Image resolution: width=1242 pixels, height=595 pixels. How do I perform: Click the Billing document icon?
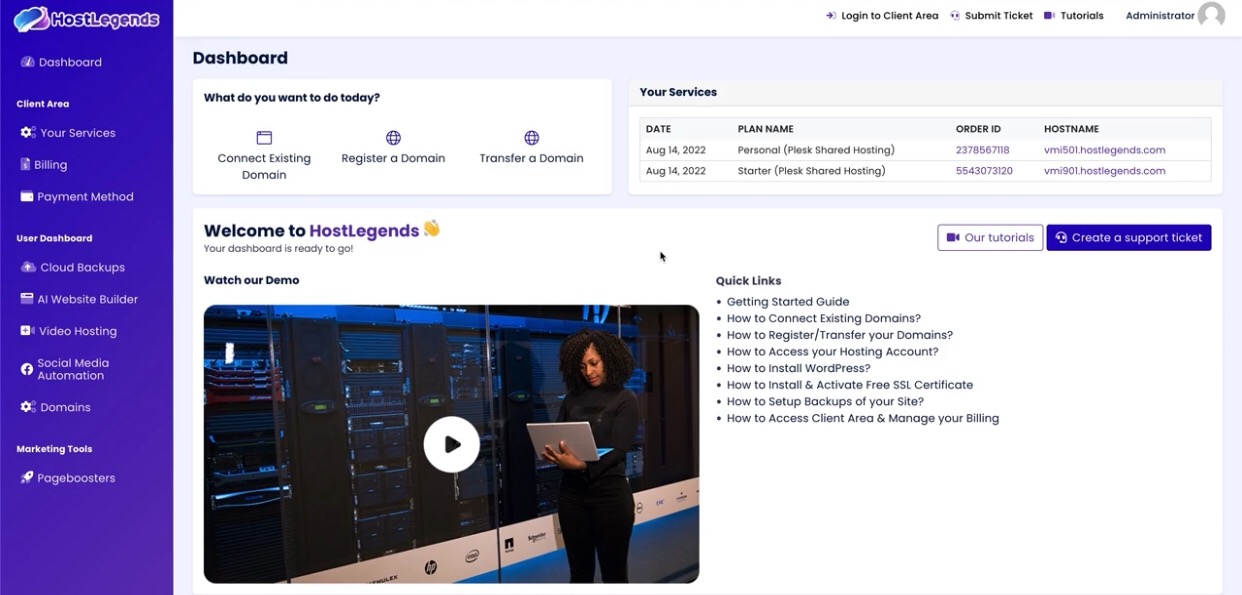pos(26,164)
